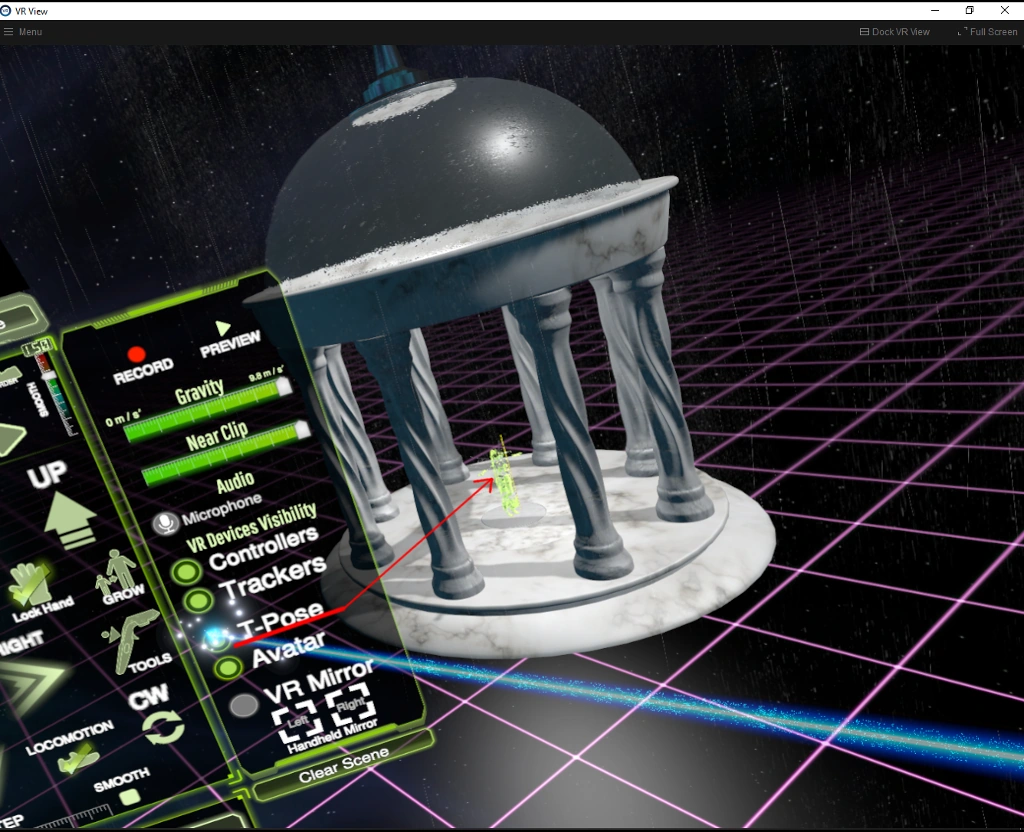Screen dimensions: 1024x832
Task: Click the right-pointing triple arrow icon
Action: click(33, 684)
